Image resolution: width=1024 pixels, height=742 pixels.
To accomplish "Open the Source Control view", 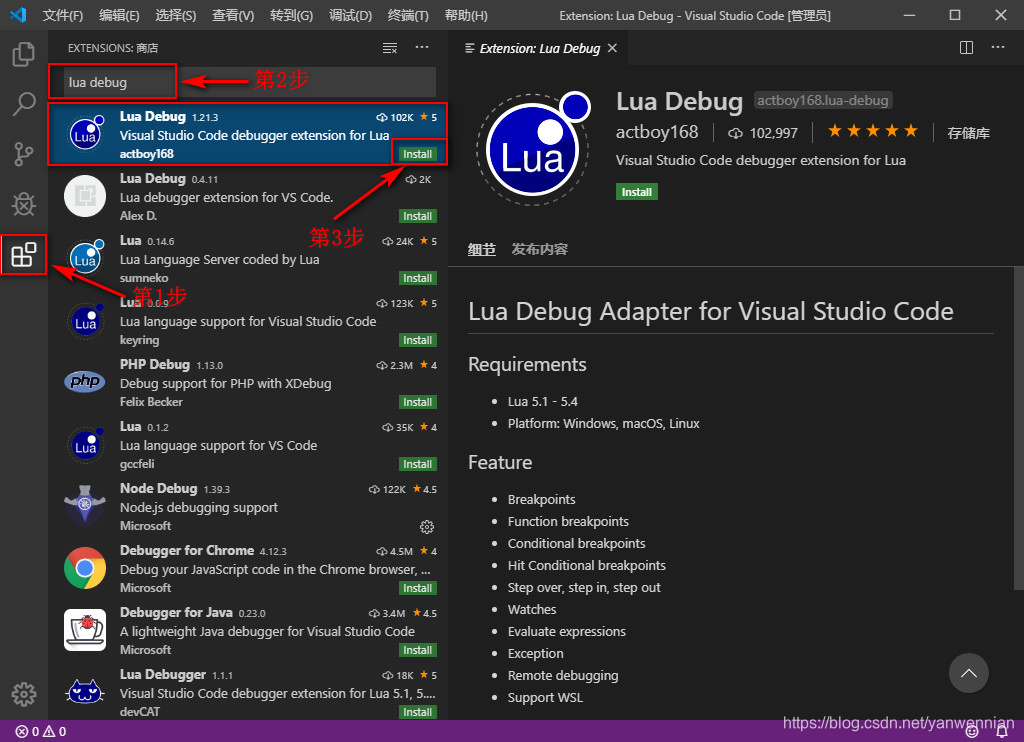I will tap(24, 154).
